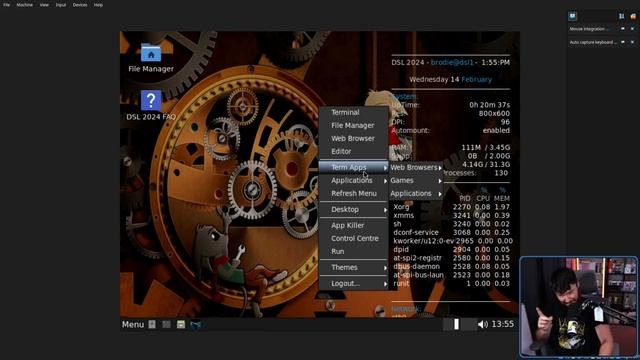Screen dimensions: 640x360
Task: Open the VirtualBox View menu
Action: pos(44,5)
